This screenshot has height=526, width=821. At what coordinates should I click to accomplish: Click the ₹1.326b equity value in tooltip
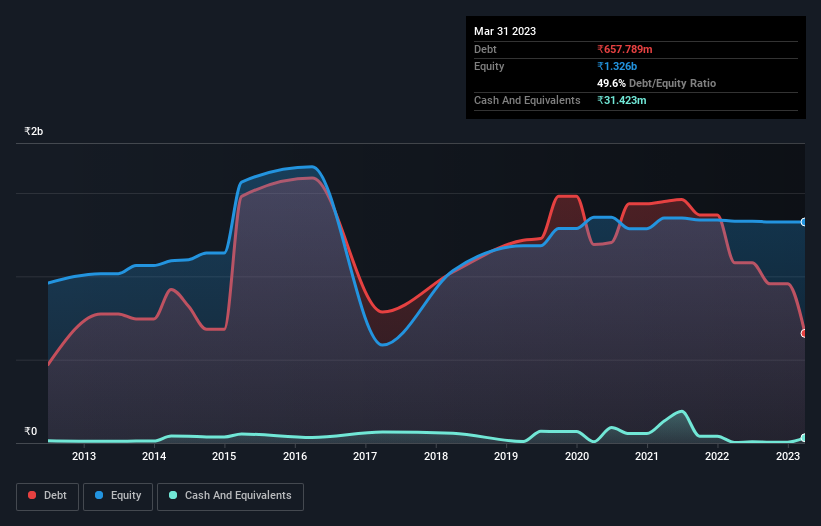(617, 66)
